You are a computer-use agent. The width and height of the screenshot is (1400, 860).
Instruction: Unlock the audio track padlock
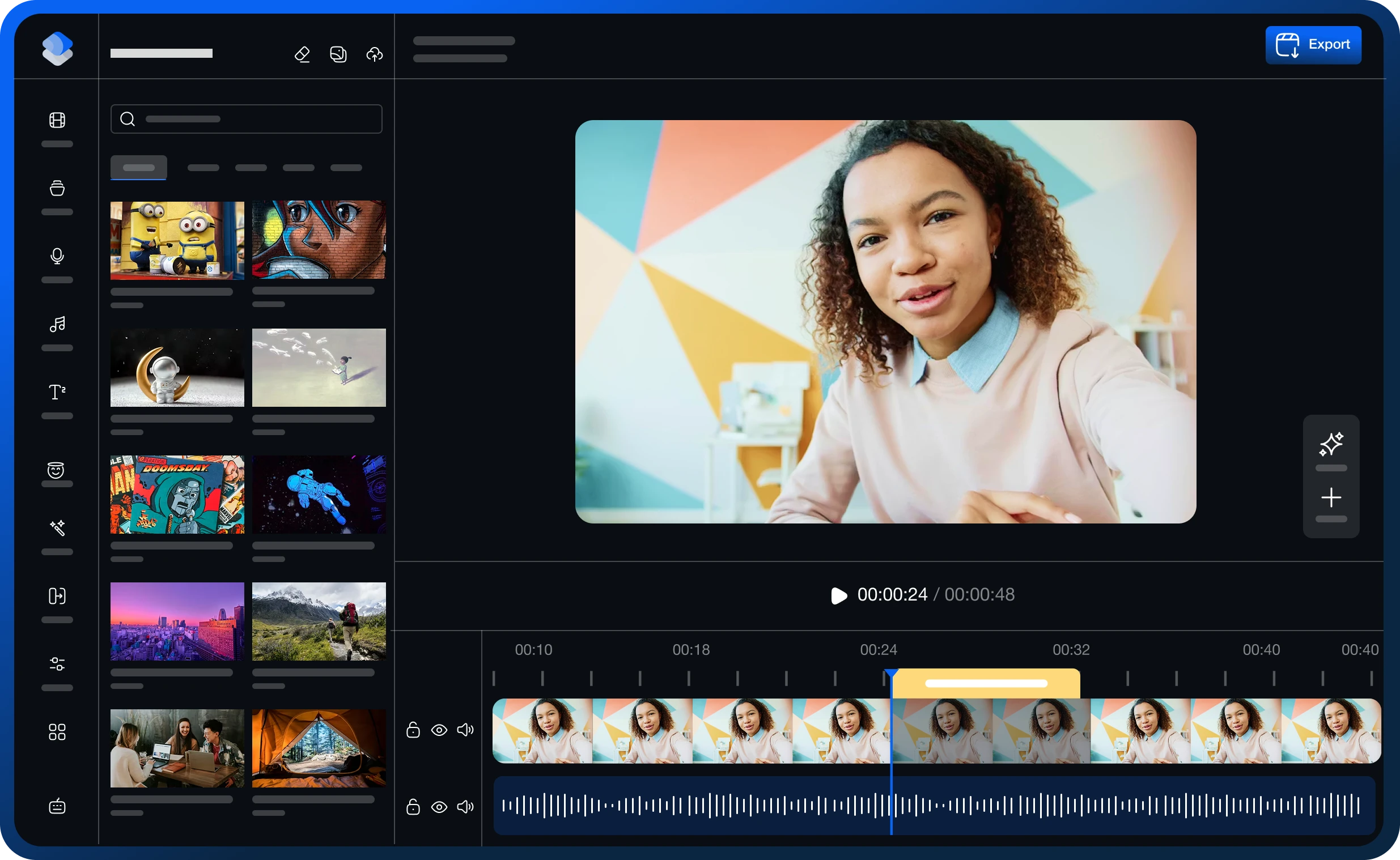coord(413,807)
